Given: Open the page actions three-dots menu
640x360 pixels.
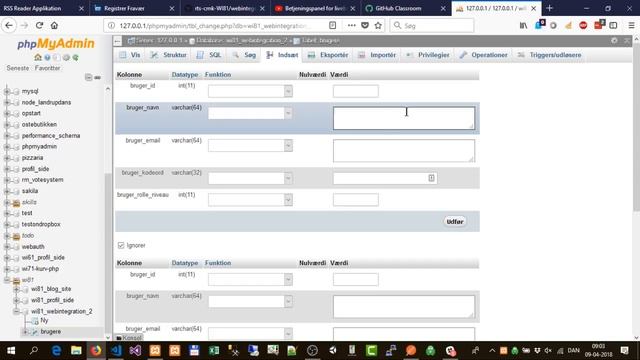Looking at the screenshot, I should [x=351, y=25].
